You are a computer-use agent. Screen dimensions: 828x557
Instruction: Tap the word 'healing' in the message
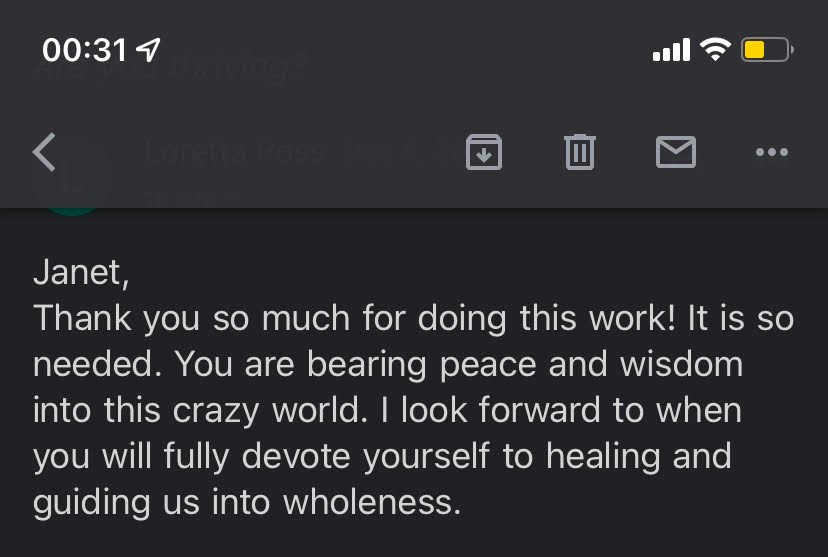click(x=603, y=458)
